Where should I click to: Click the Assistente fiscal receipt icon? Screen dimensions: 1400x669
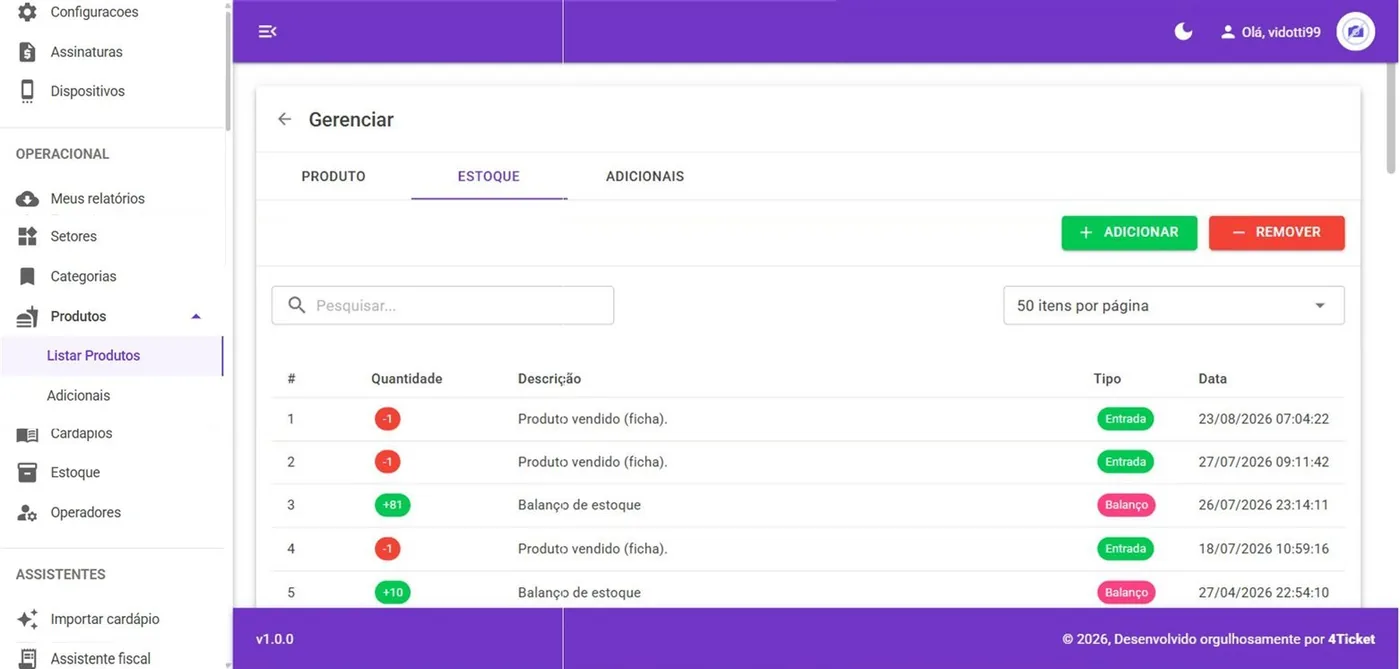[28, 658]
